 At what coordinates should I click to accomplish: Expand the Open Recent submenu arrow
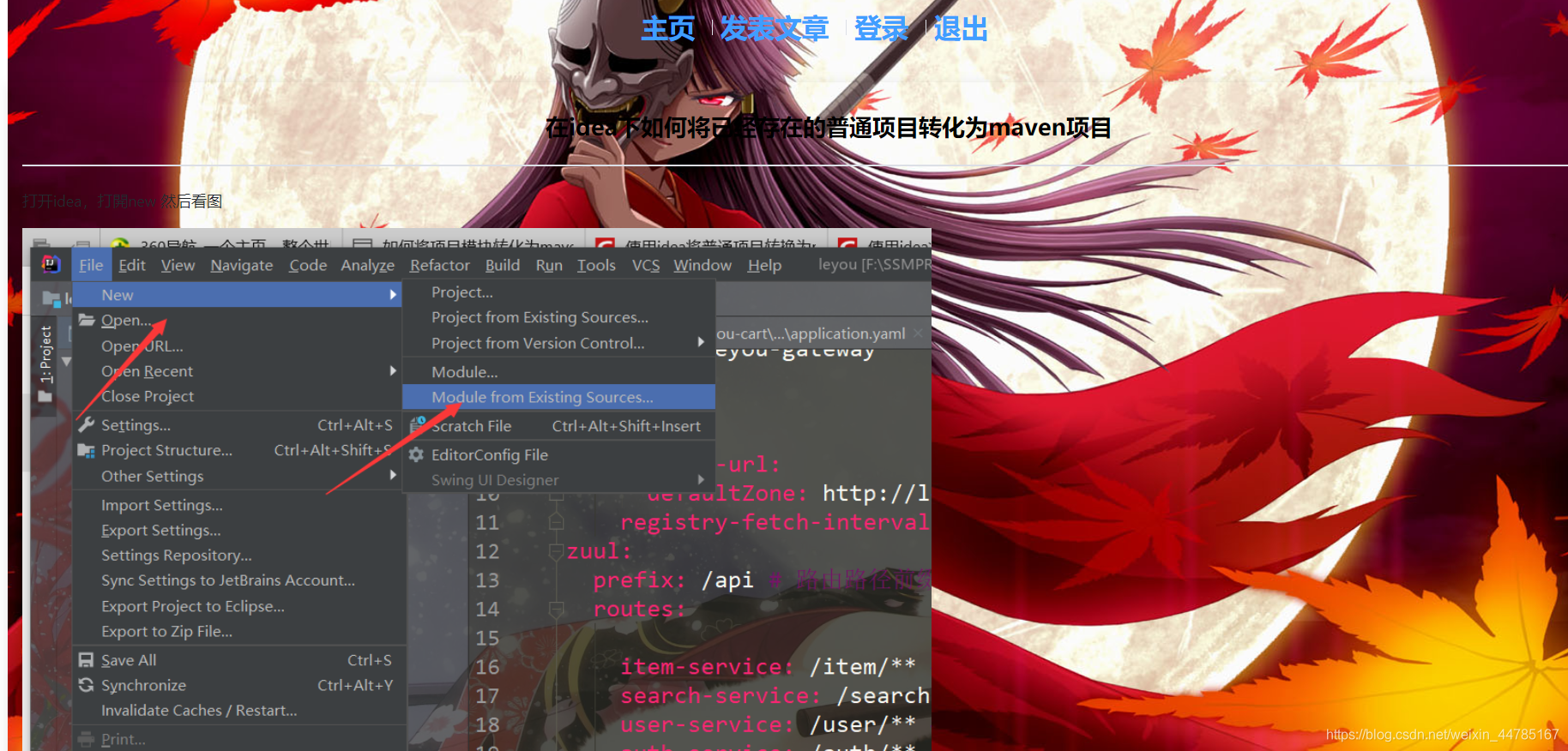[x=393, y=370]
